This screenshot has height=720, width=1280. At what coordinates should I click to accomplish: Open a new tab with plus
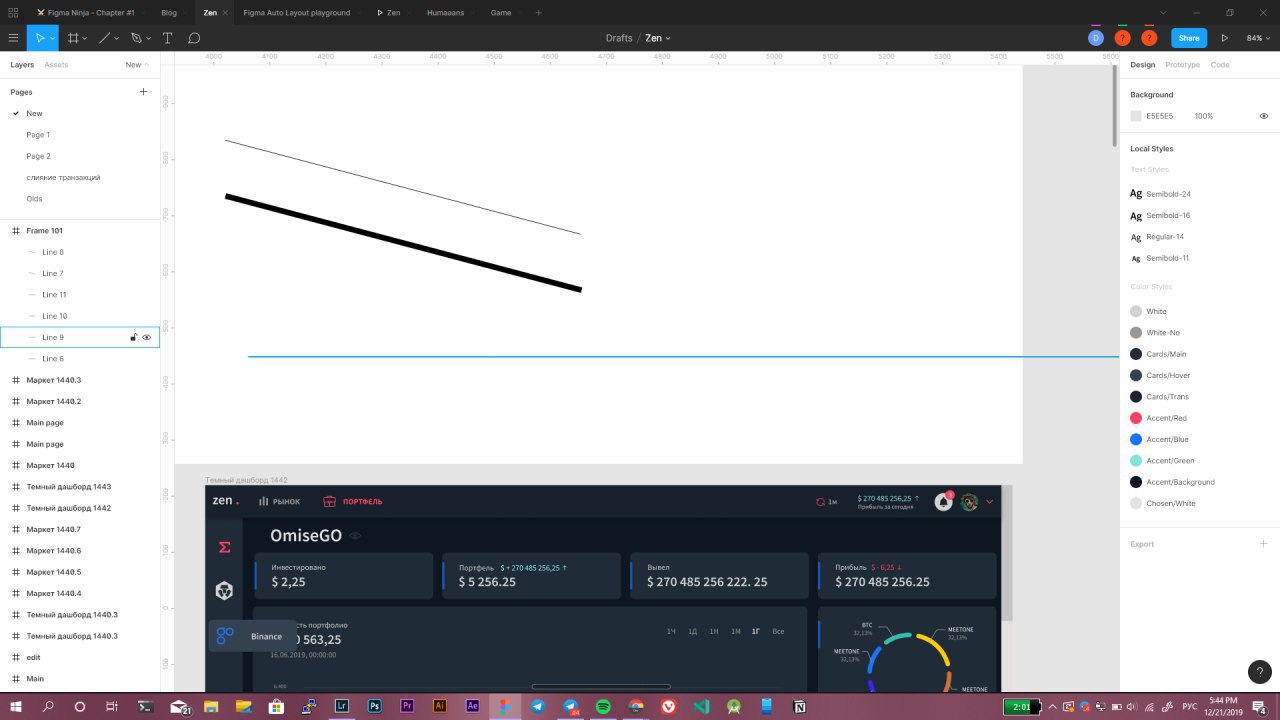coord(538,13)
